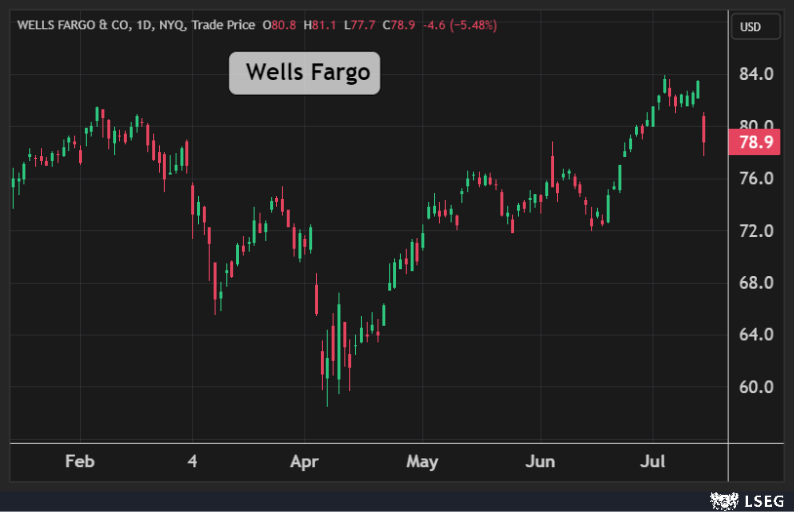
Task: Select the May label on time axis
Action: pos(422,462)
